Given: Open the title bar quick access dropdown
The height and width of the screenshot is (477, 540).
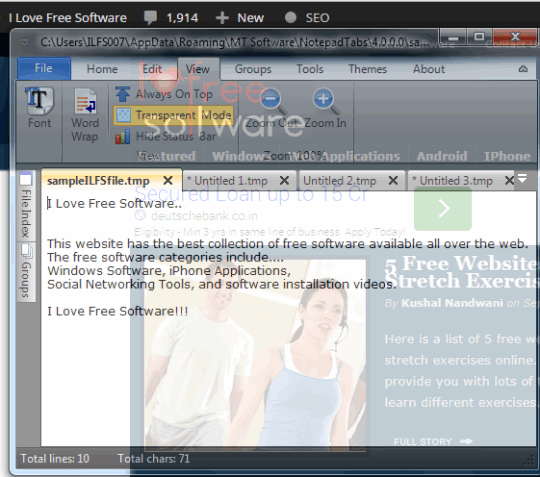Looking at the screenshot, I should (24, 42).
